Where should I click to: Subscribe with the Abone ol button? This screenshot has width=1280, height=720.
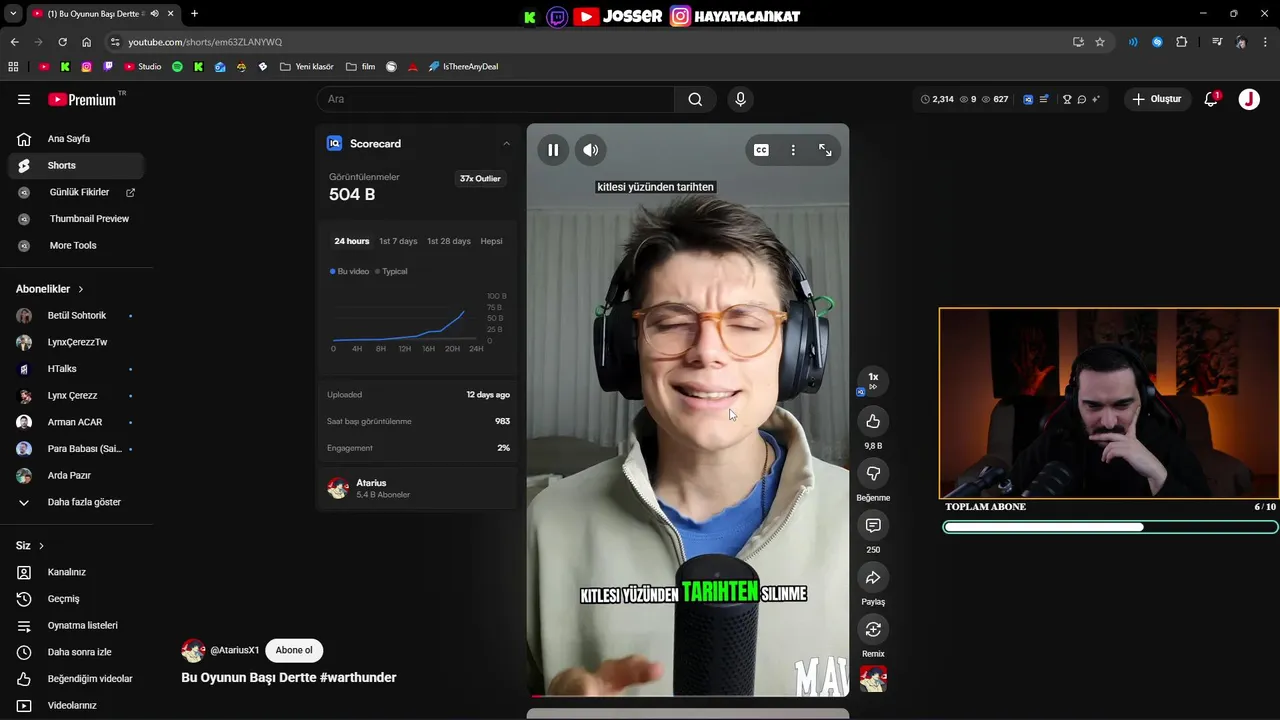pyautogui.click(x=294, y=650)
